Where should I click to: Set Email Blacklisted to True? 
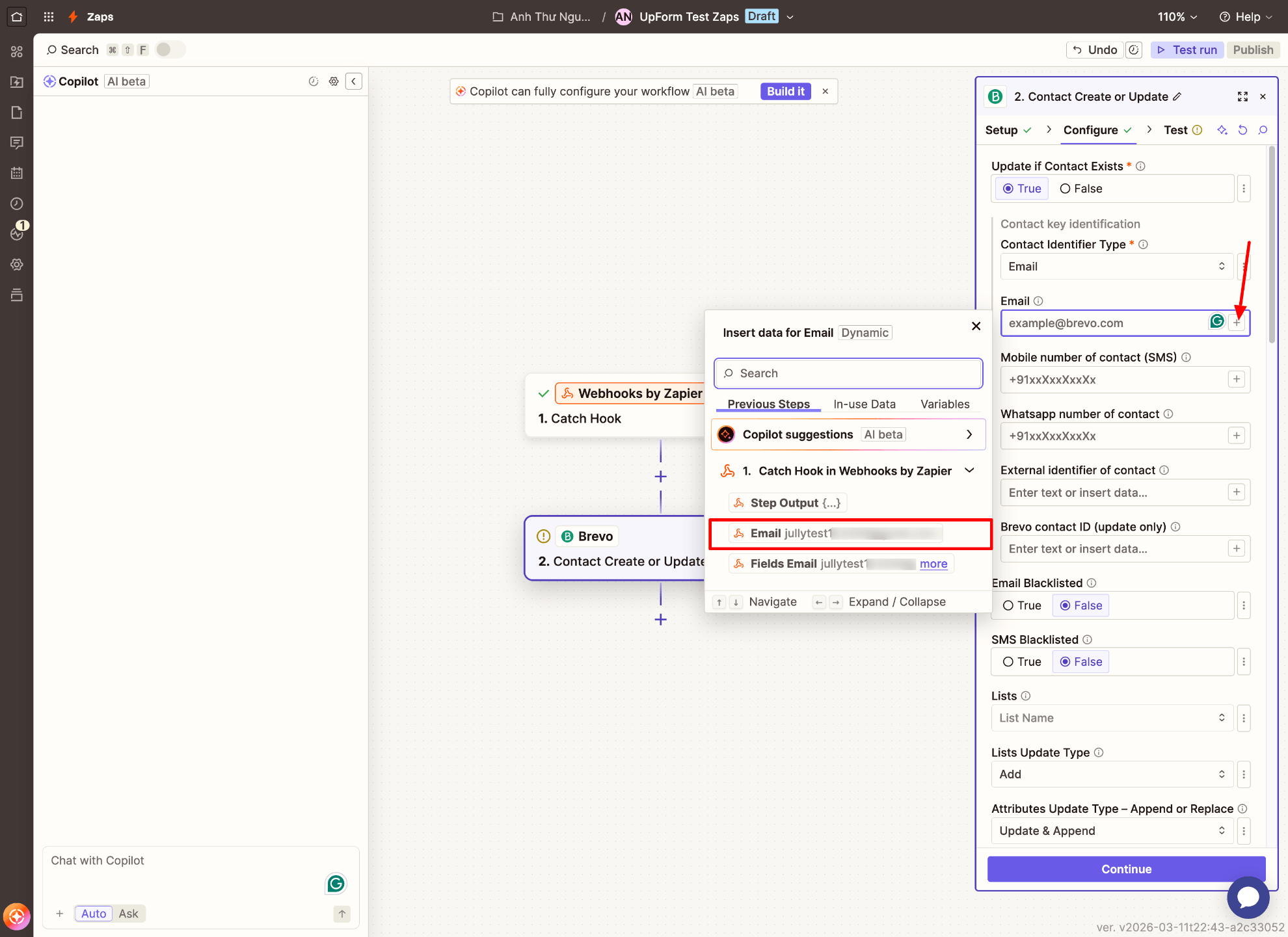tap(1022, 605)
